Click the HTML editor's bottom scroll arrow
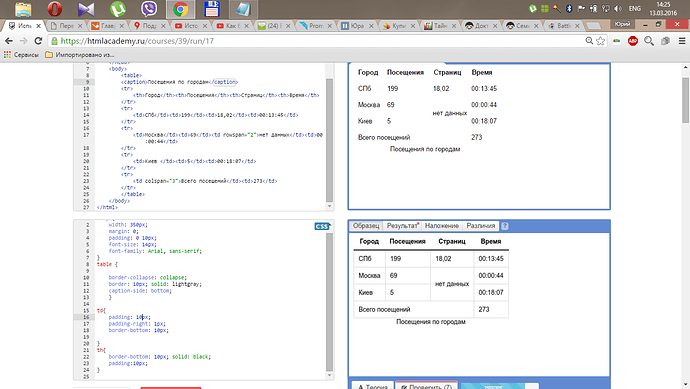This screenshot has height=389, width=690. (x=330, y=206)
